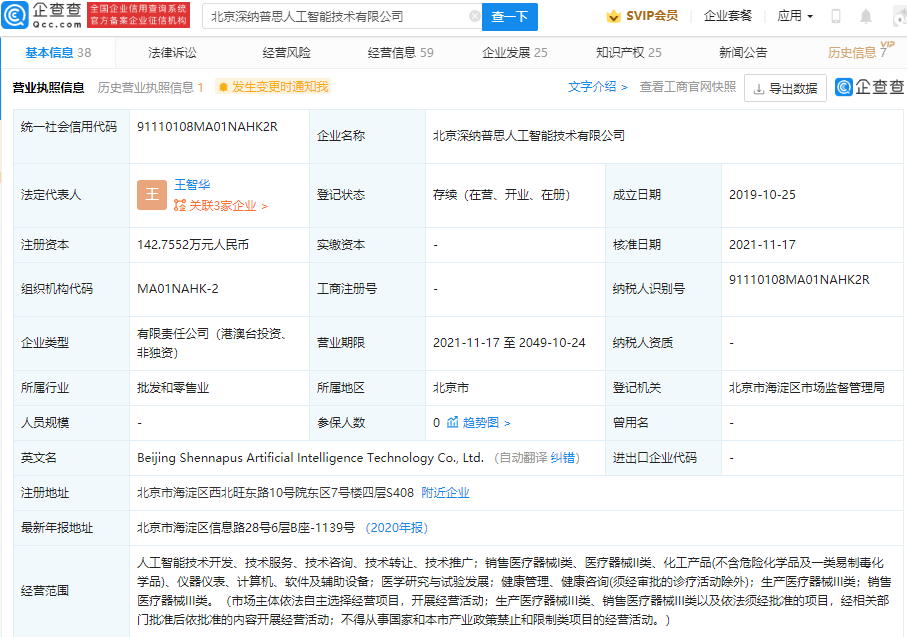Select the 历史营业执照信息 sub-tab

(x=150, y=87)
